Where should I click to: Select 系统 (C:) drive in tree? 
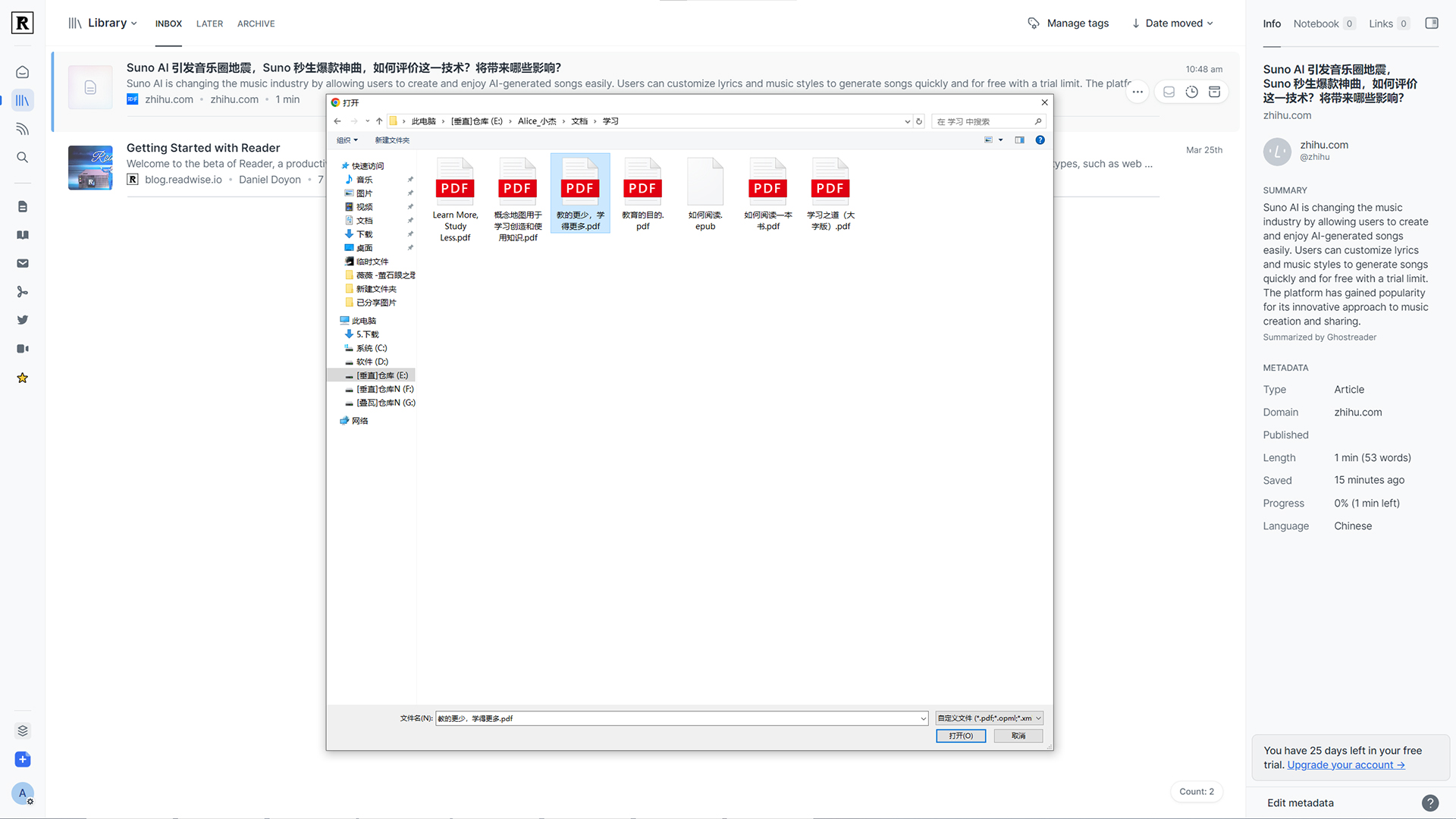[x=371, y=348]
